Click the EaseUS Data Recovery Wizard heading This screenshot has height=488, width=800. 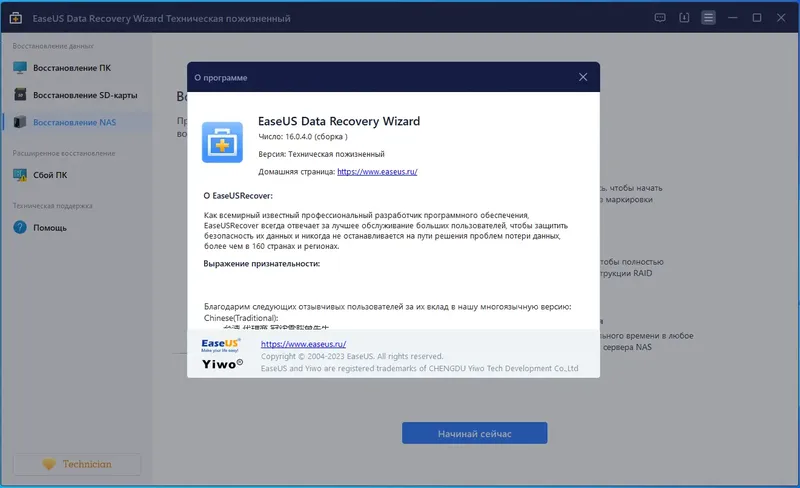tap(339, 121)
